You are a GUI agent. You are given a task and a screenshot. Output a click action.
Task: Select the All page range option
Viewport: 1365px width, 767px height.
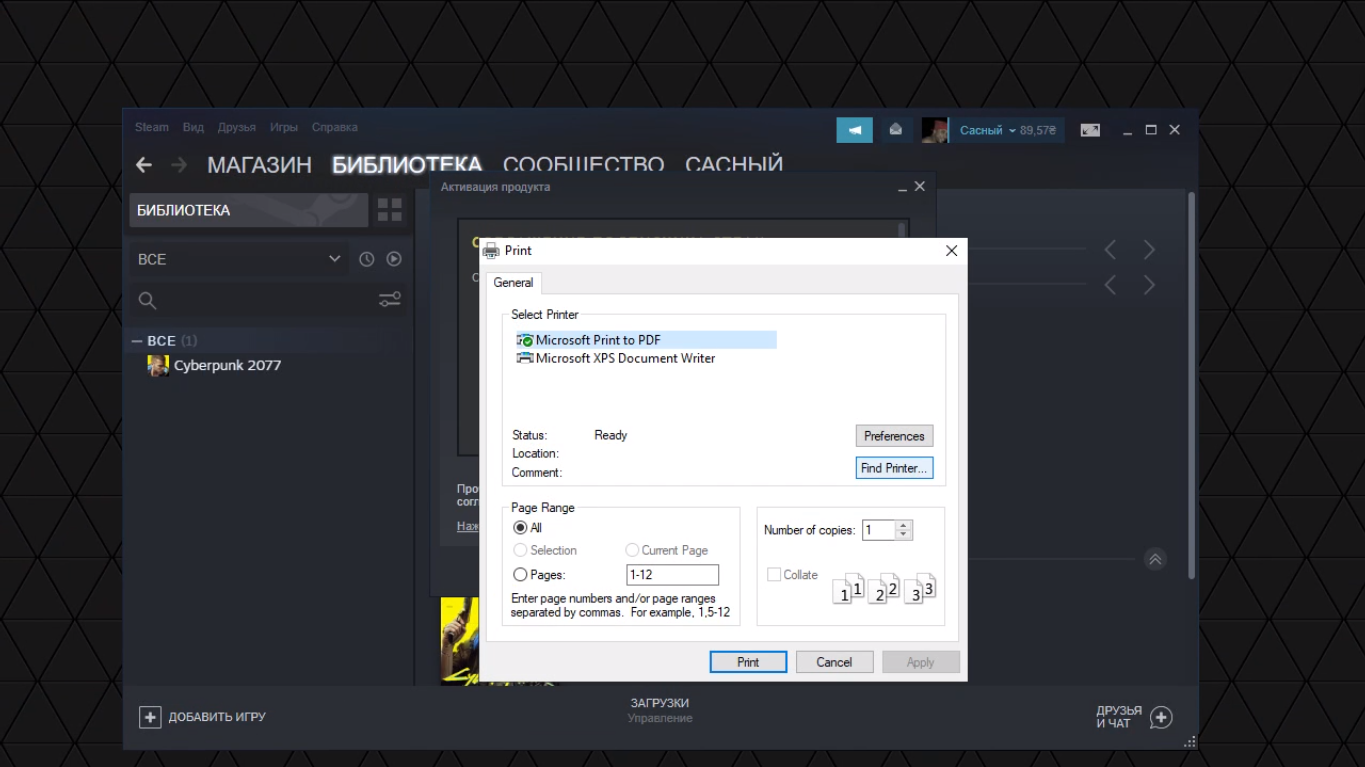point(520,528)
